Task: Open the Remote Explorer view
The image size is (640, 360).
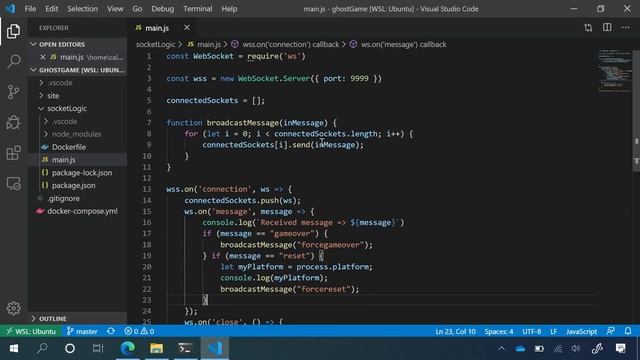Action: tap(13, 184)
